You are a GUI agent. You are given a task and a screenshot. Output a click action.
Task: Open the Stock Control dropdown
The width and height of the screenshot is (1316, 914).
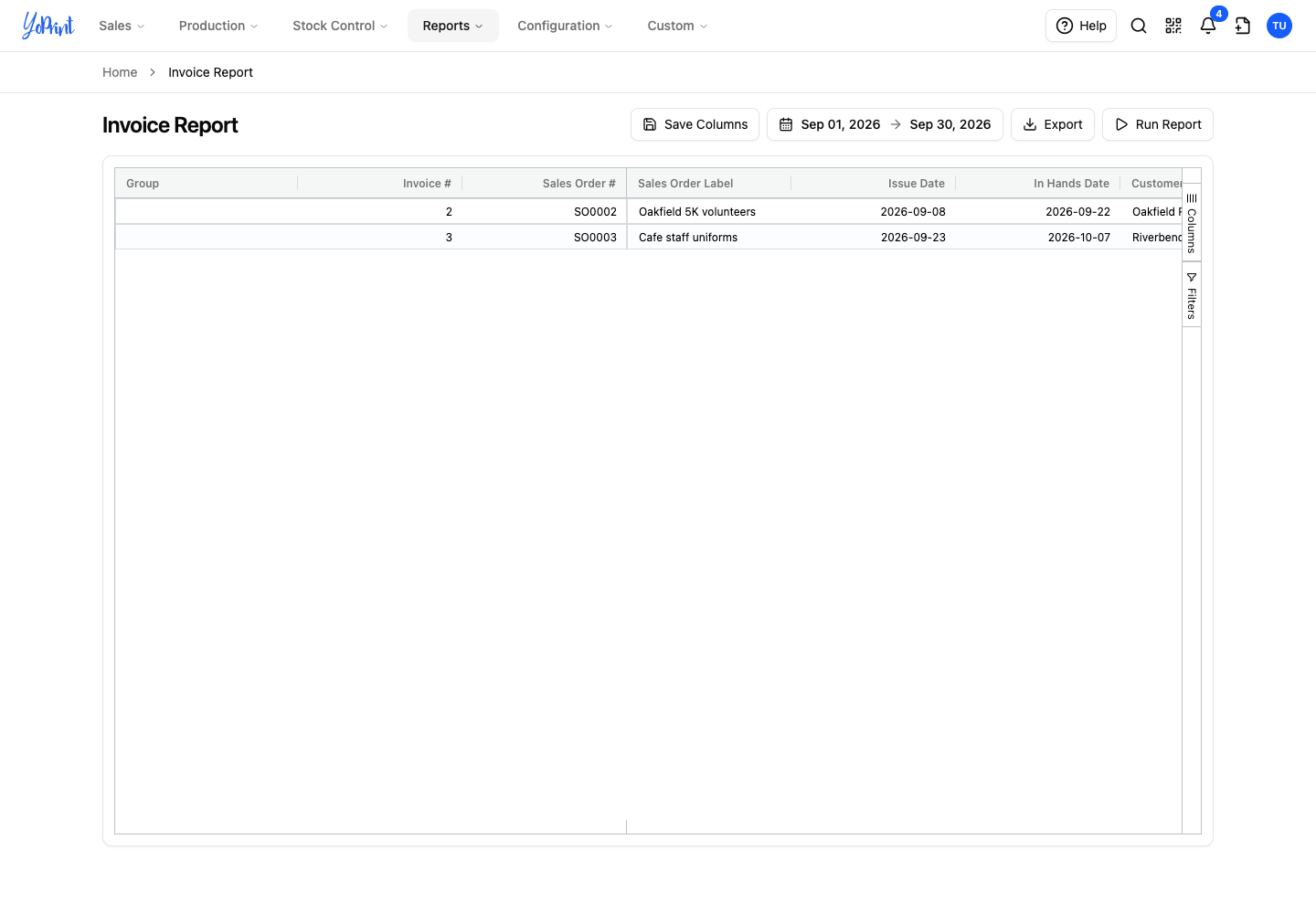340,26
